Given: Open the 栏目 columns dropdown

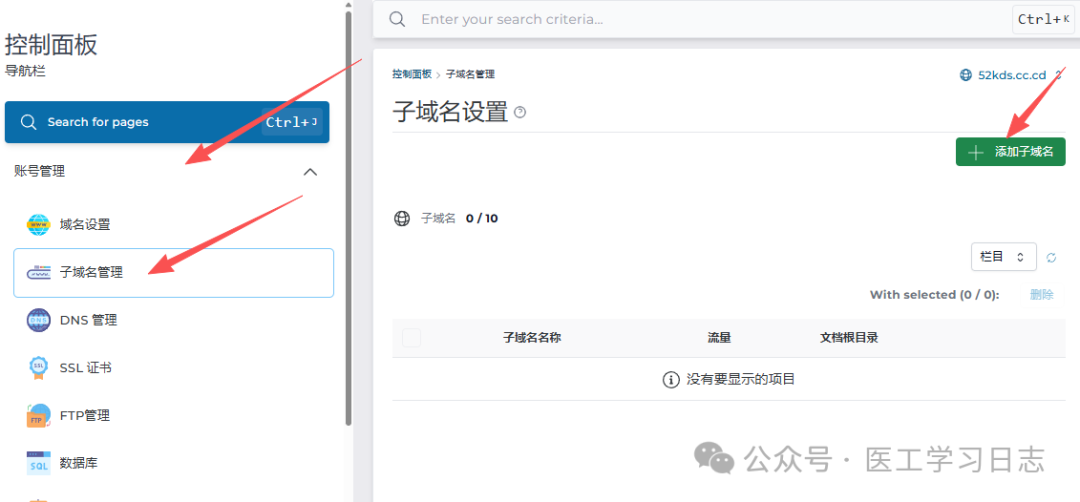Looking at the screenshot, I should point(1004,257).
